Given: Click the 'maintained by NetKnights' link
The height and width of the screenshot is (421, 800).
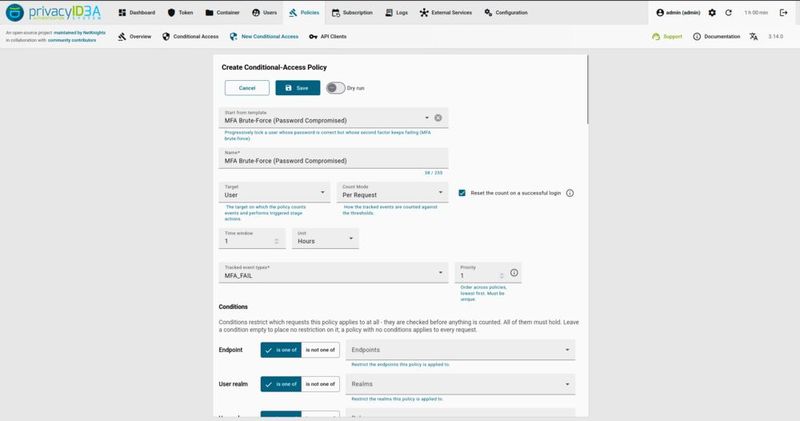Looking at the screenshot, I should click(80, 33).
